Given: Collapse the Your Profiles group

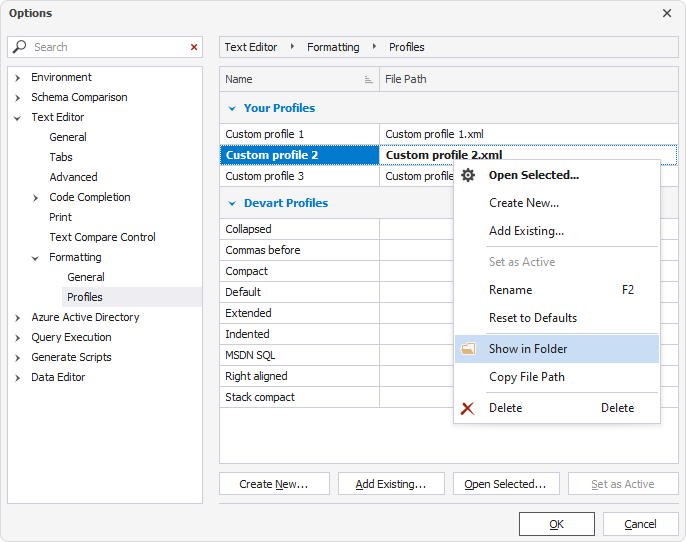Looking at the screenshot, I should [232, 108].
